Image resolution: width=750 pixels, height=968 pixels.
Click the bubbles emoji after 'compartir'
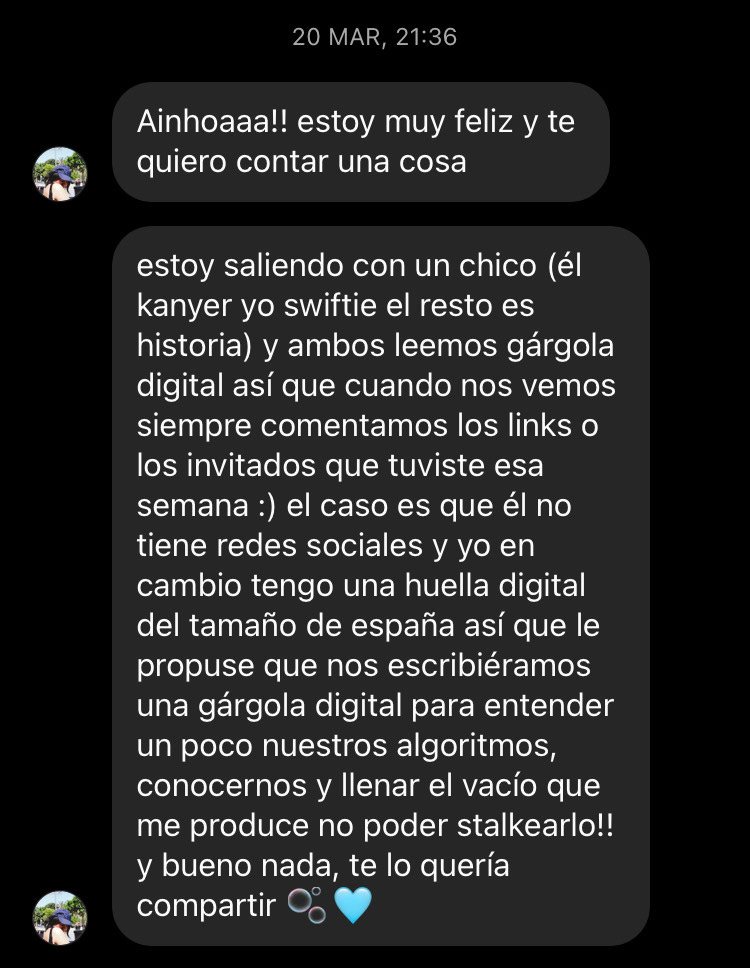tap(307, 906)
